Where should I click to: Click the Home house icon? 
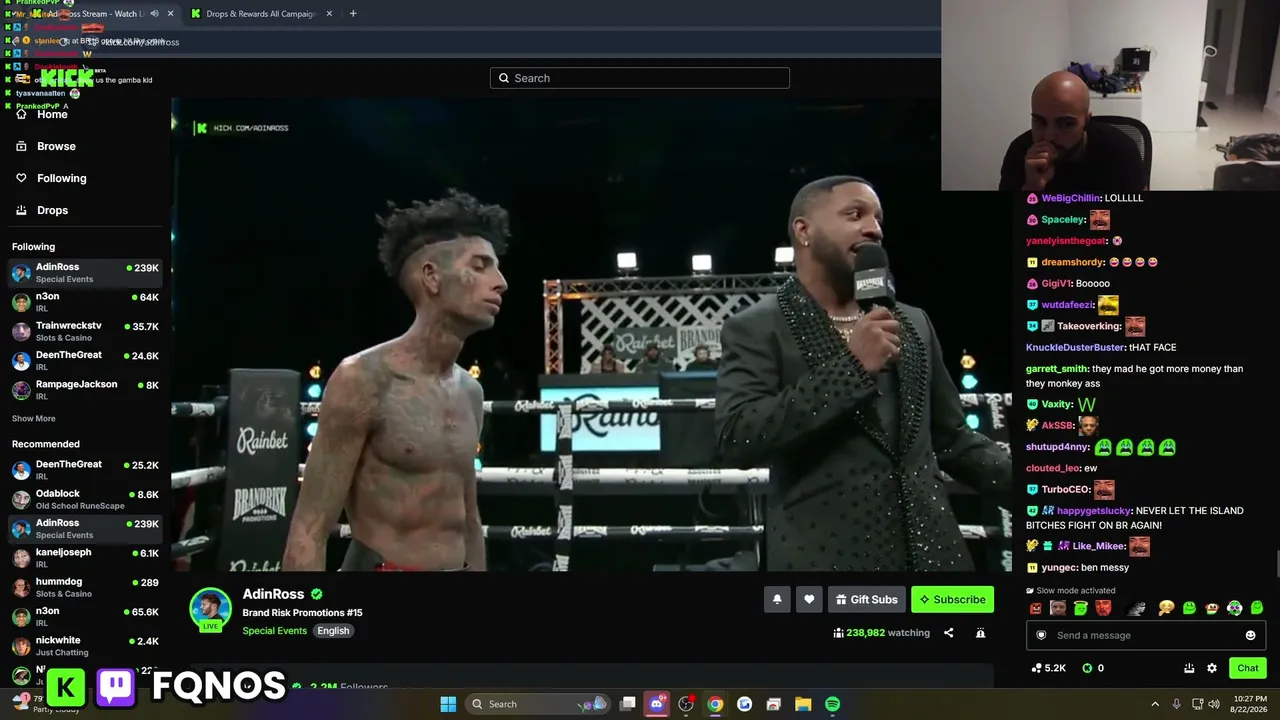[x=21, y=114]
